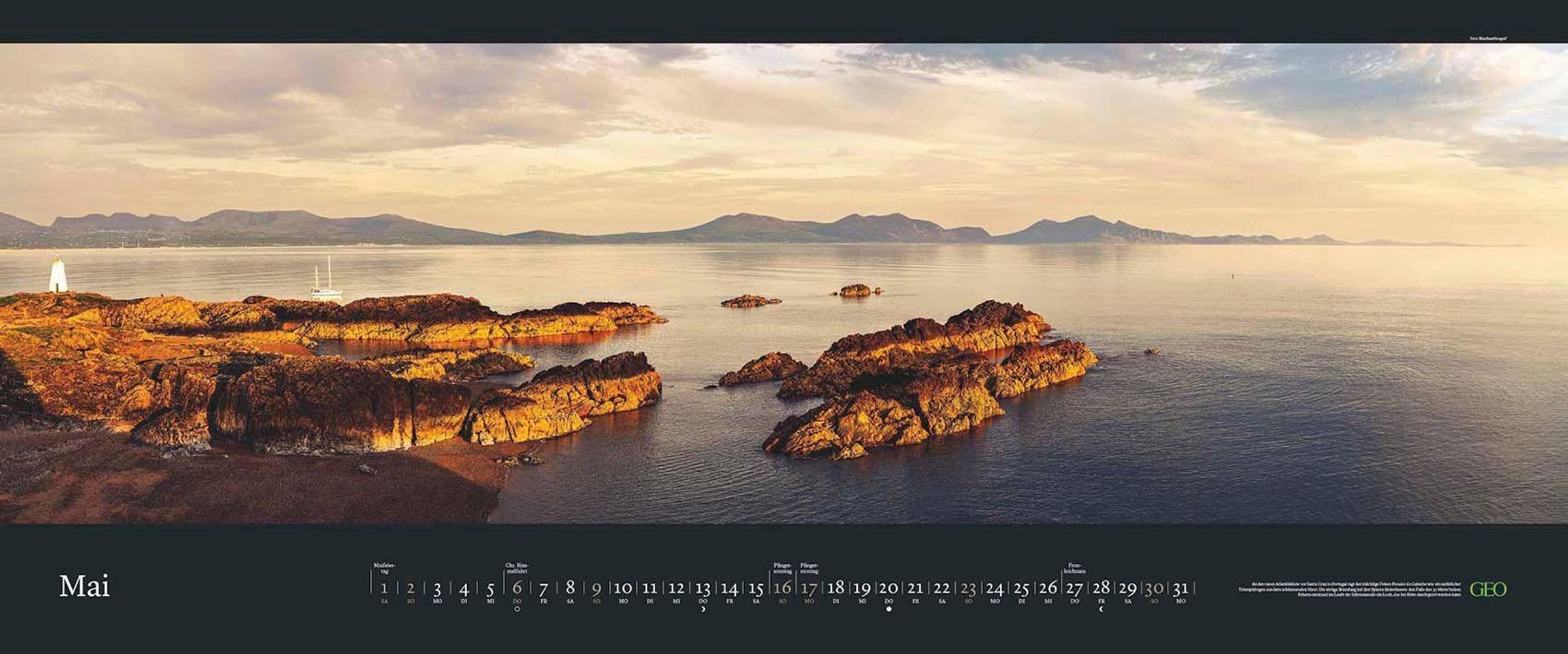The image size is (1568, 654).
Task: Select day 31 at the end of the strip
Action: [x=1180, y=588]
